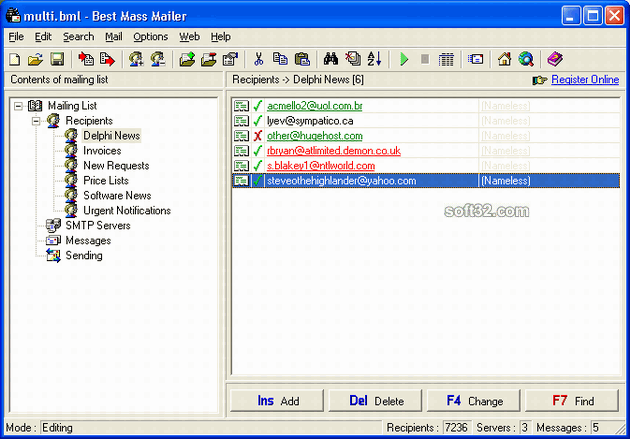Click the export list toolbar icon
Viewport: 630px width, 439px height.
point(107,59)
